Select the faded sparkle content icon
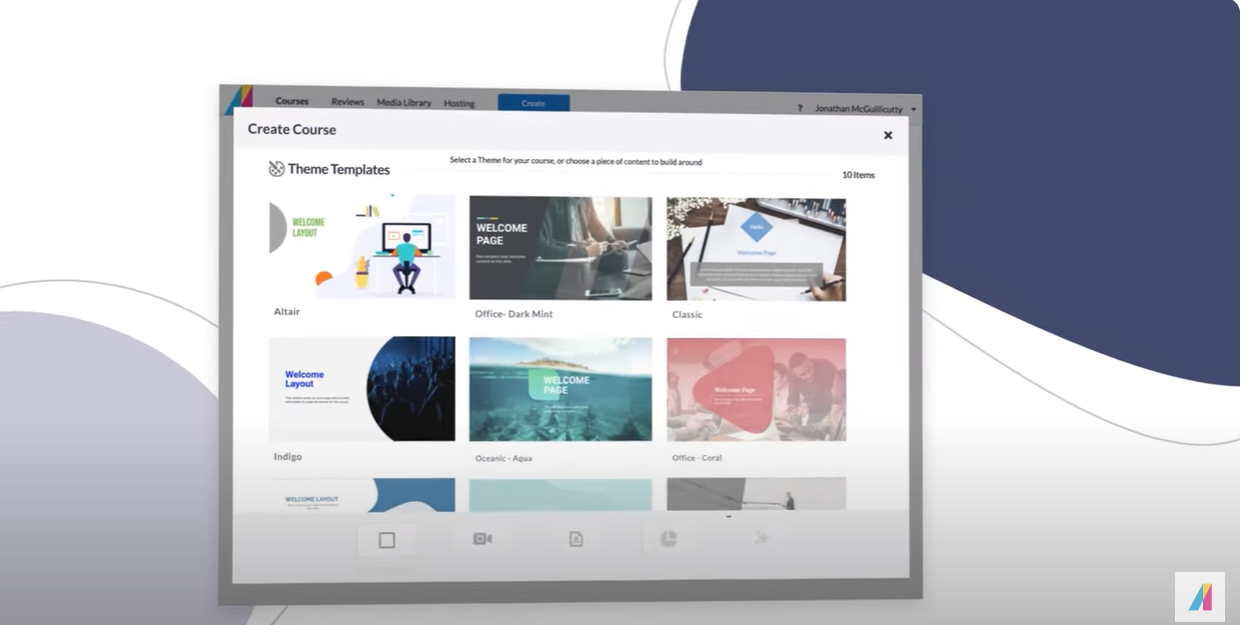The image size is (1241, 625). coord(761,538)
